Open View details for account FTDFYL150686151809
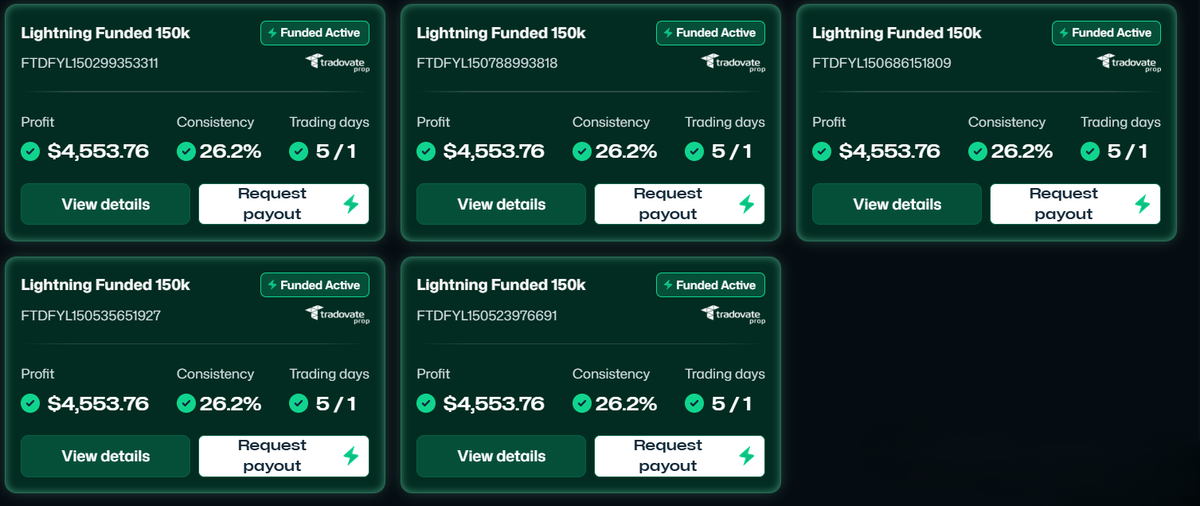The width and height of the screenshot is (1200, 506). (x=897, y=204)
